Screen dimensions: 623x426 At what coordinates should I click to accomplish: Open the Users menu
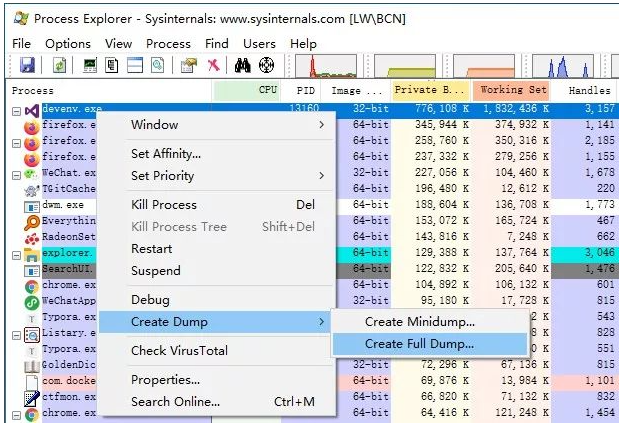259,44
